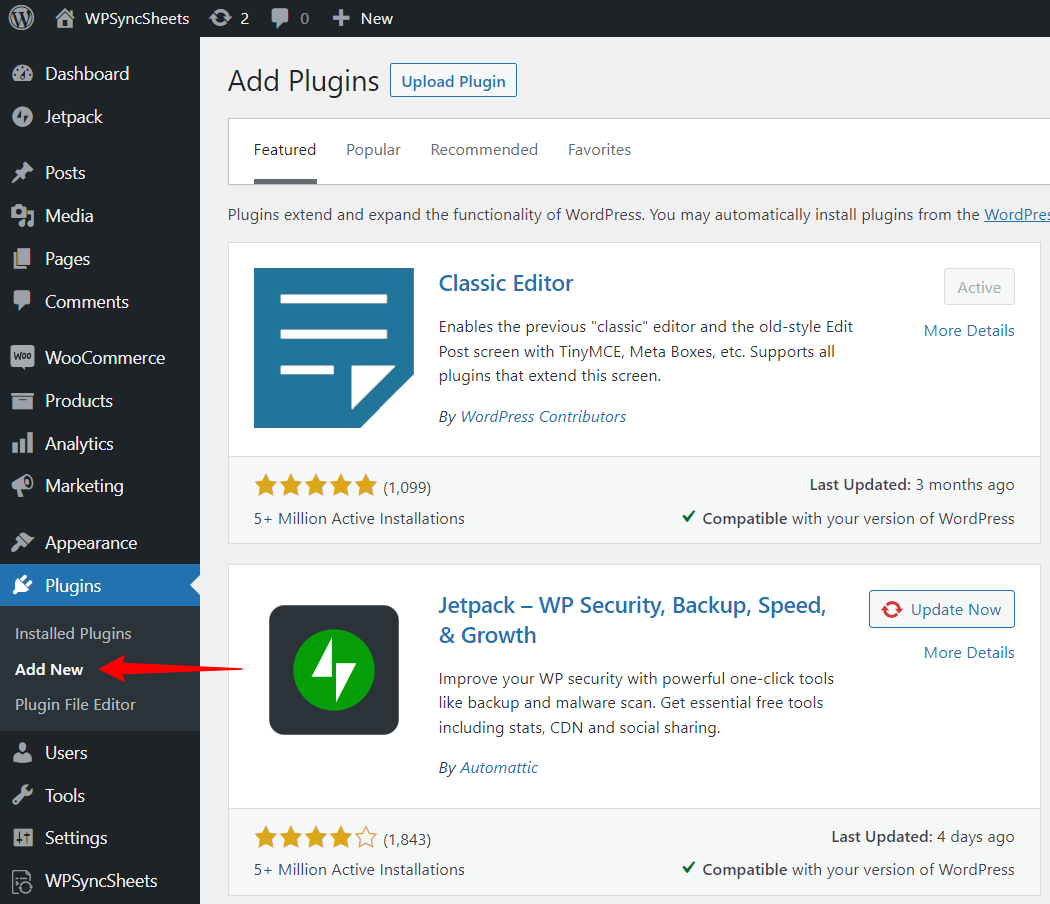
Task: Open Plugin File Editor submenu item
Action: click(75, 705)
